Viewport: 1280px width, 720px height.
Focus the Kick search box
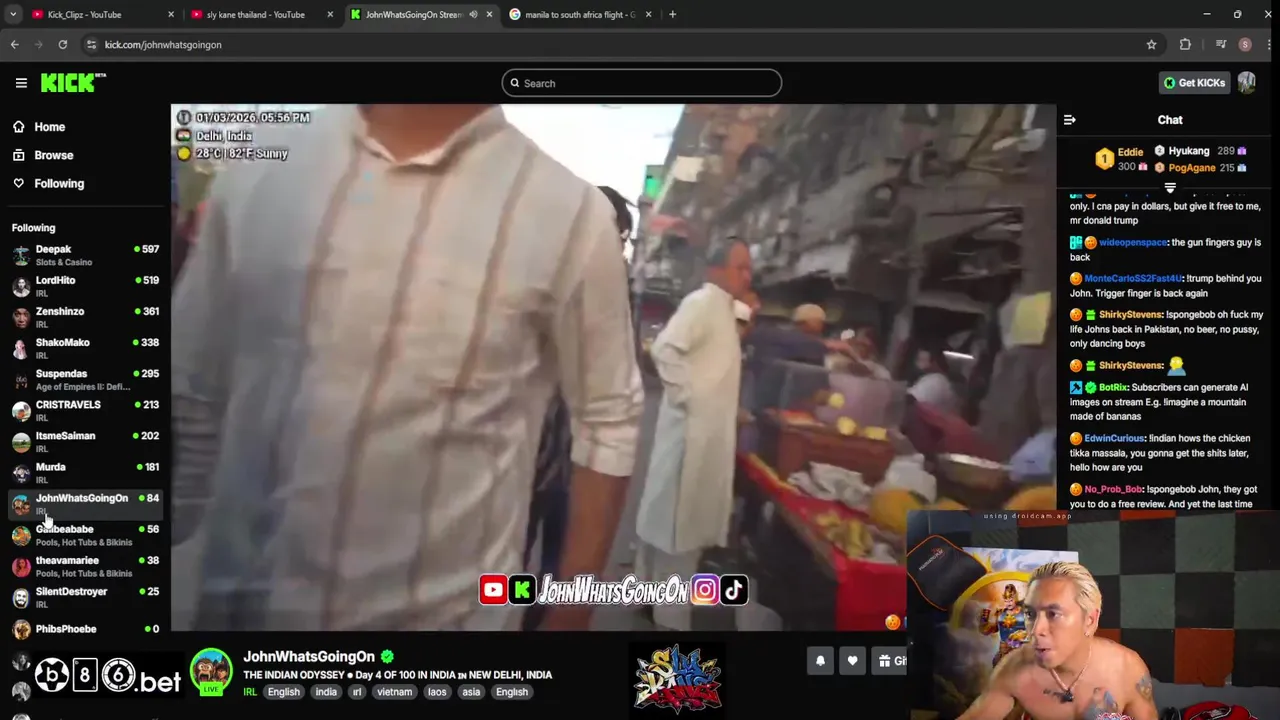tap(641, 83)
